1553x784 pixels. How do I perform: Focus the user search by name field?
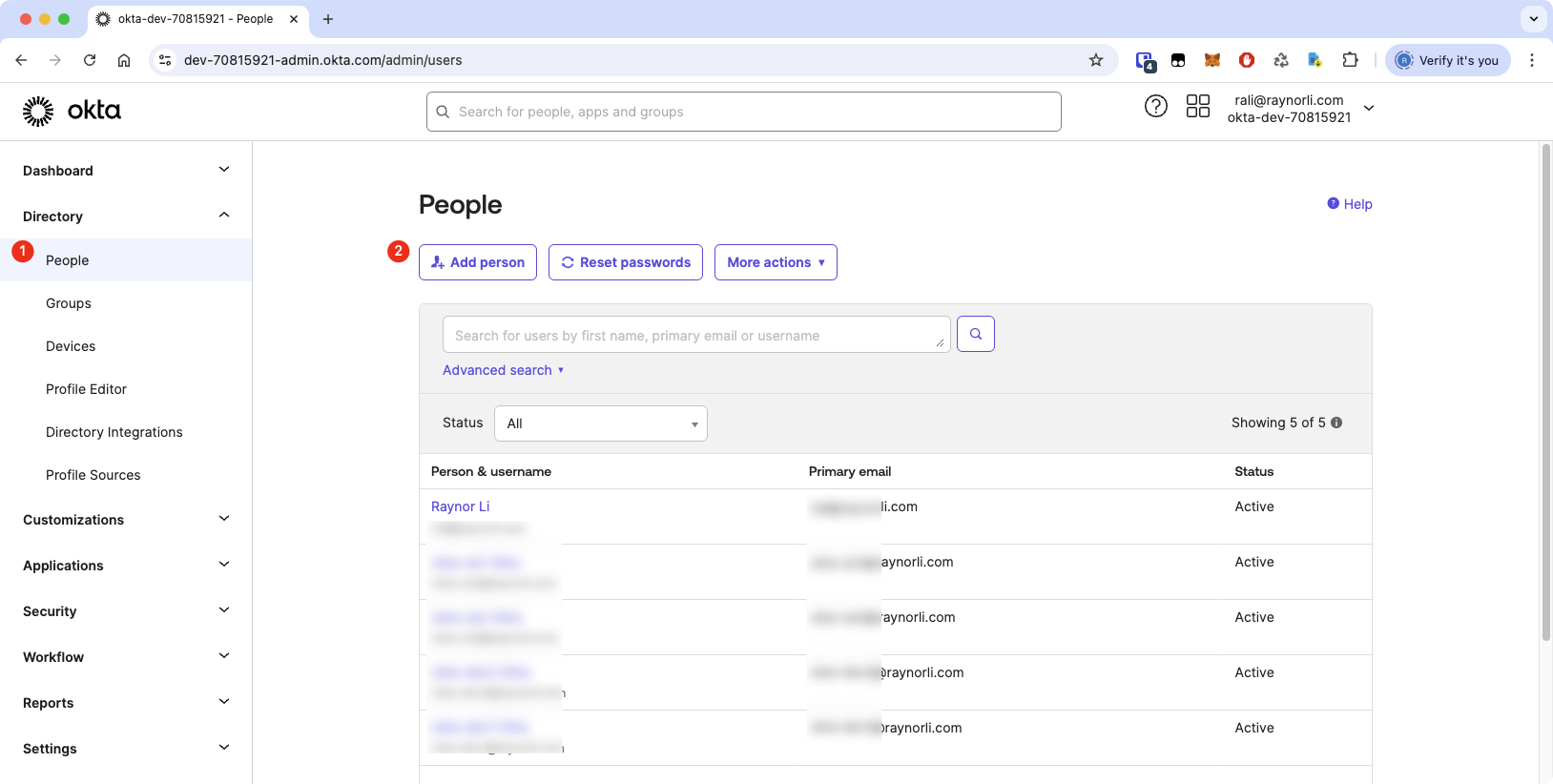[696, 335]
